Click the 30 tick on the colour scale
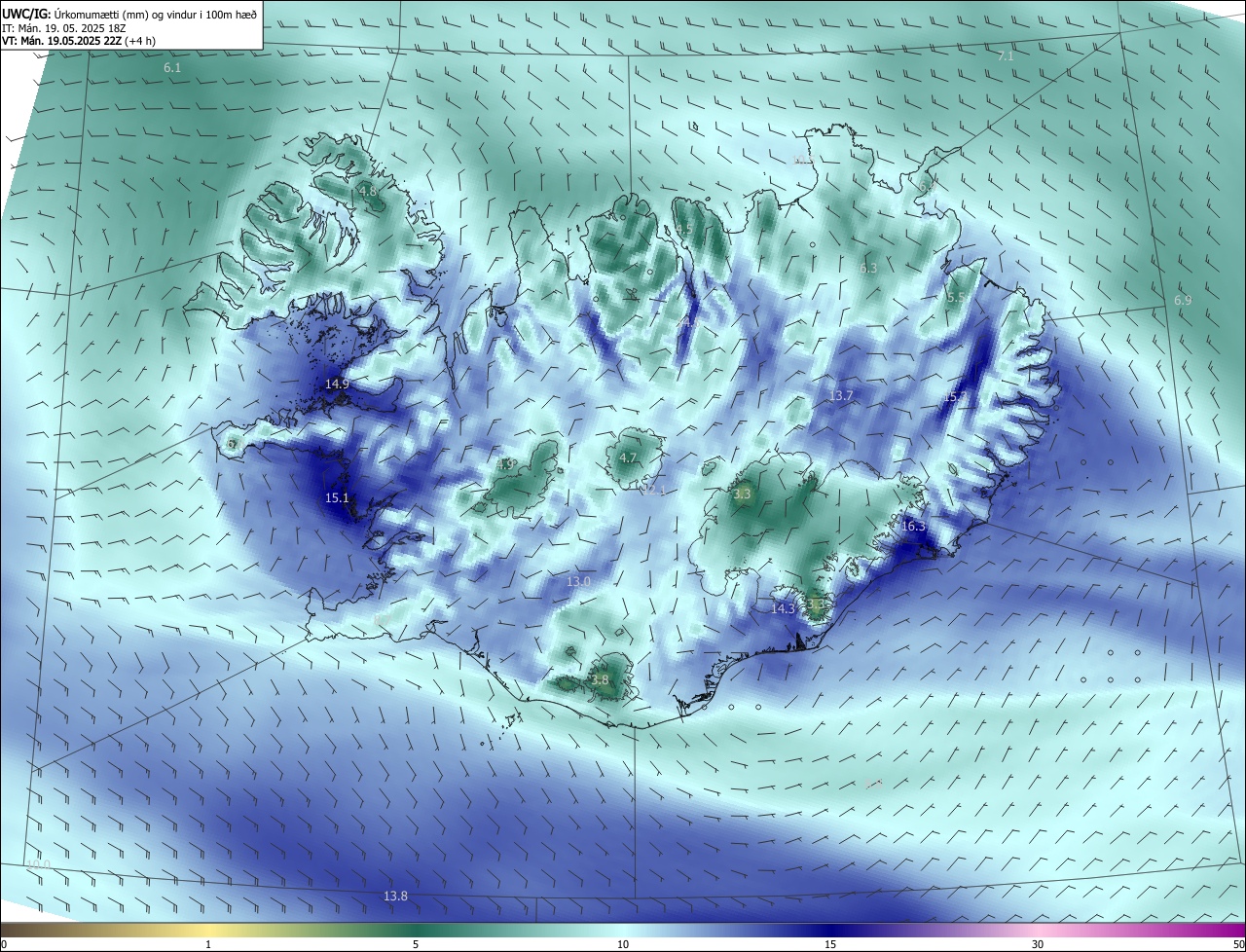This screenshot has height=952, width=1246. click(1038, 945)
